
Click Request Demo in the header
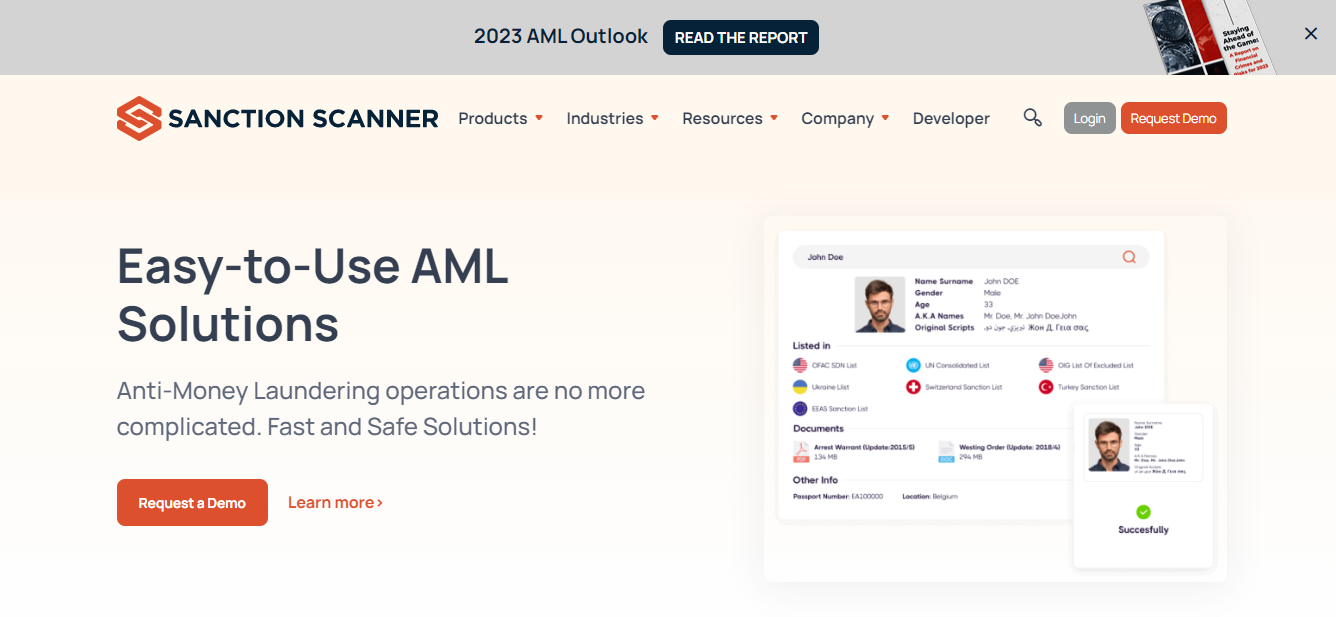pyautogui.click(x=1174, y=118)
